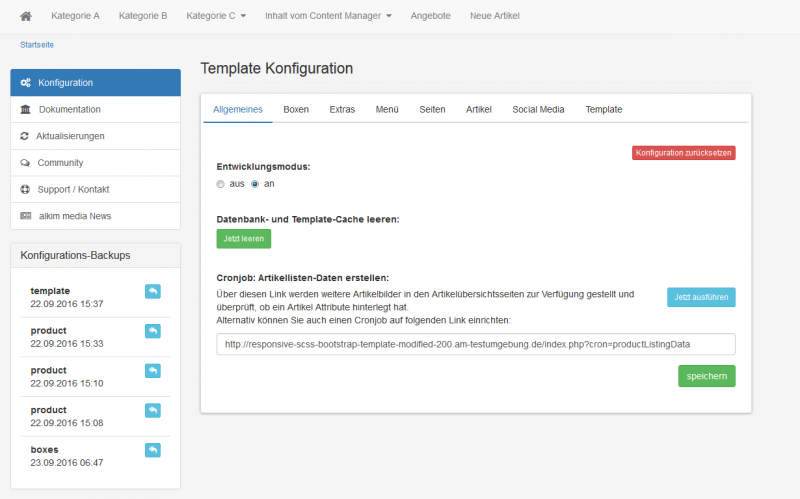Open Neue Artikel in the navbar
The width and height of the screenshot is (800, 499).
pyautogui.click(x=494, y=16)
